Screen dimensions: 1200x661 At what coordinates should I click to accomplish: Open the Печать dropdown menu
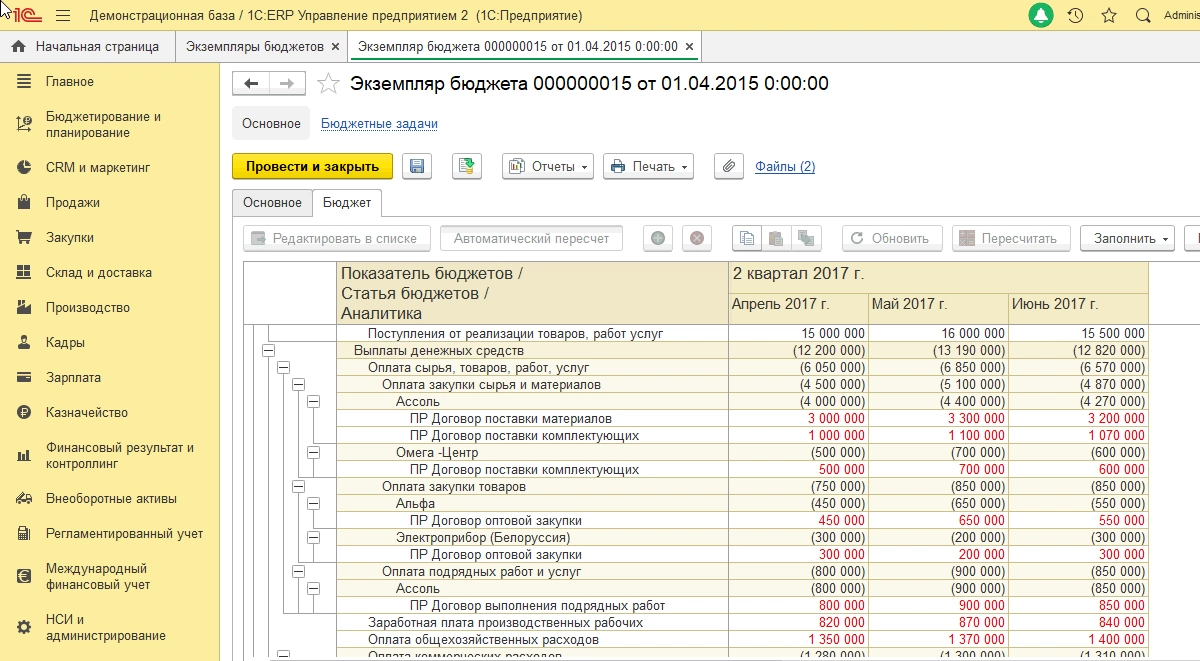pos(648,167)
